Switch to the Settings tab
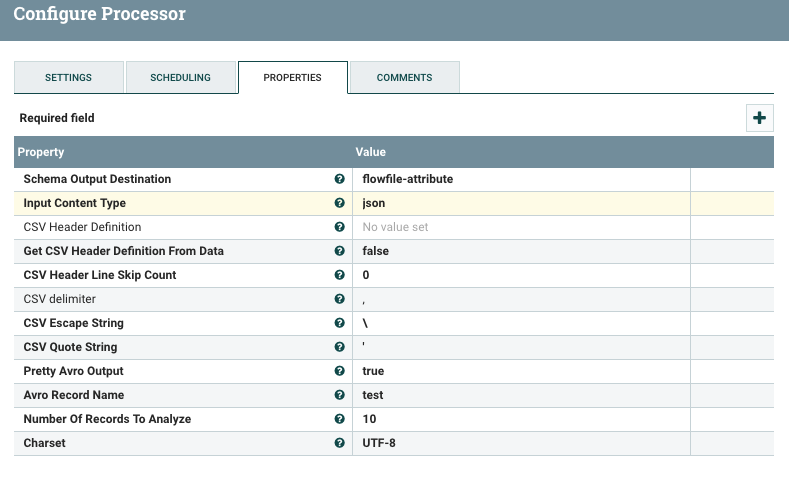Viewport: 789px width, 479px height. (69, 78)
